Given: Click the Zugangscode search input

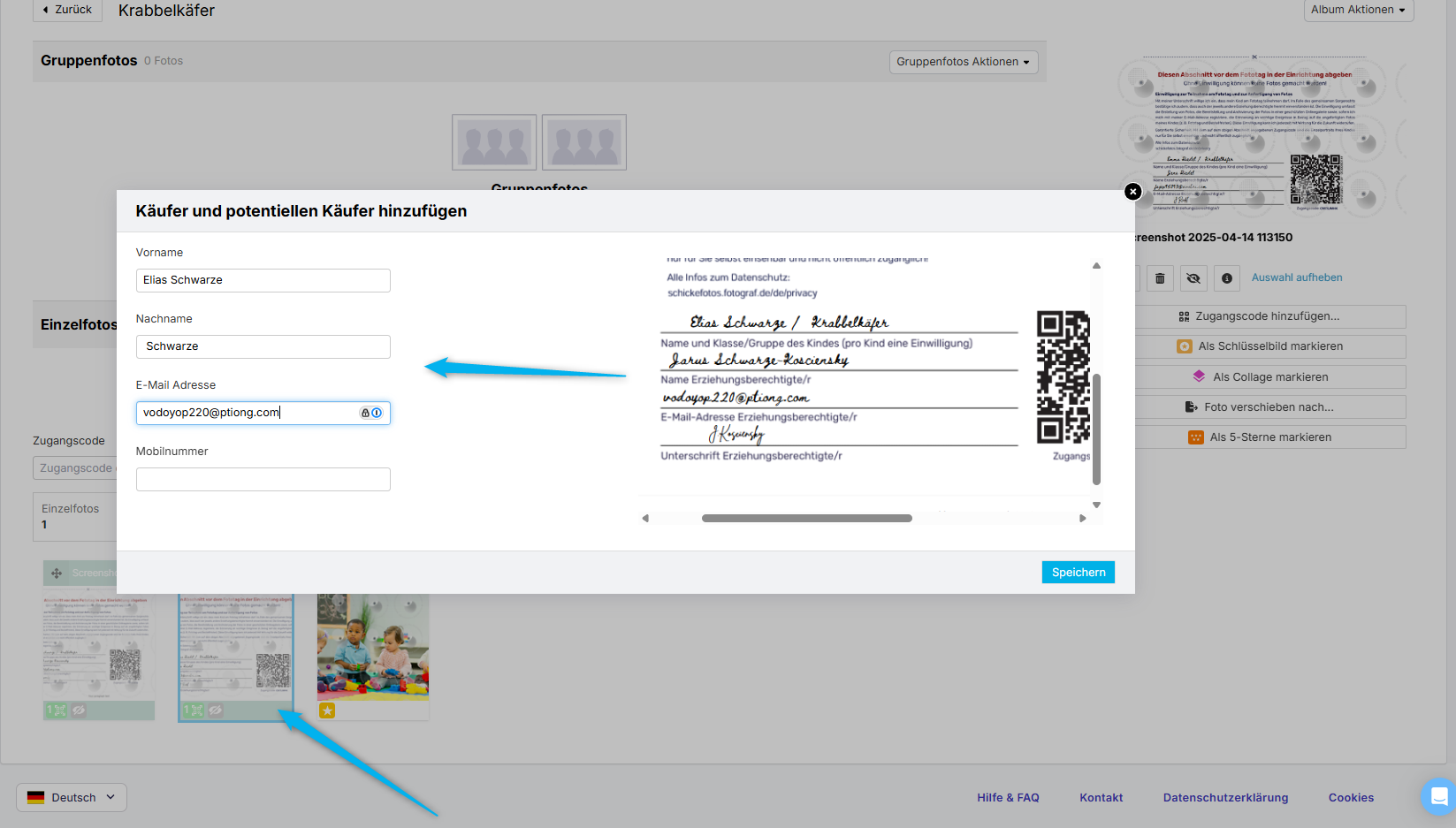Looking at the screenshot, I should (x=75, y=468).
